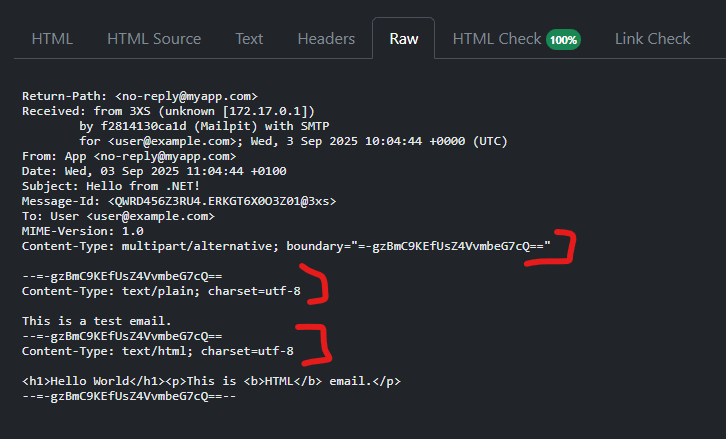Open the Headers tab

(x=326, y=39)
